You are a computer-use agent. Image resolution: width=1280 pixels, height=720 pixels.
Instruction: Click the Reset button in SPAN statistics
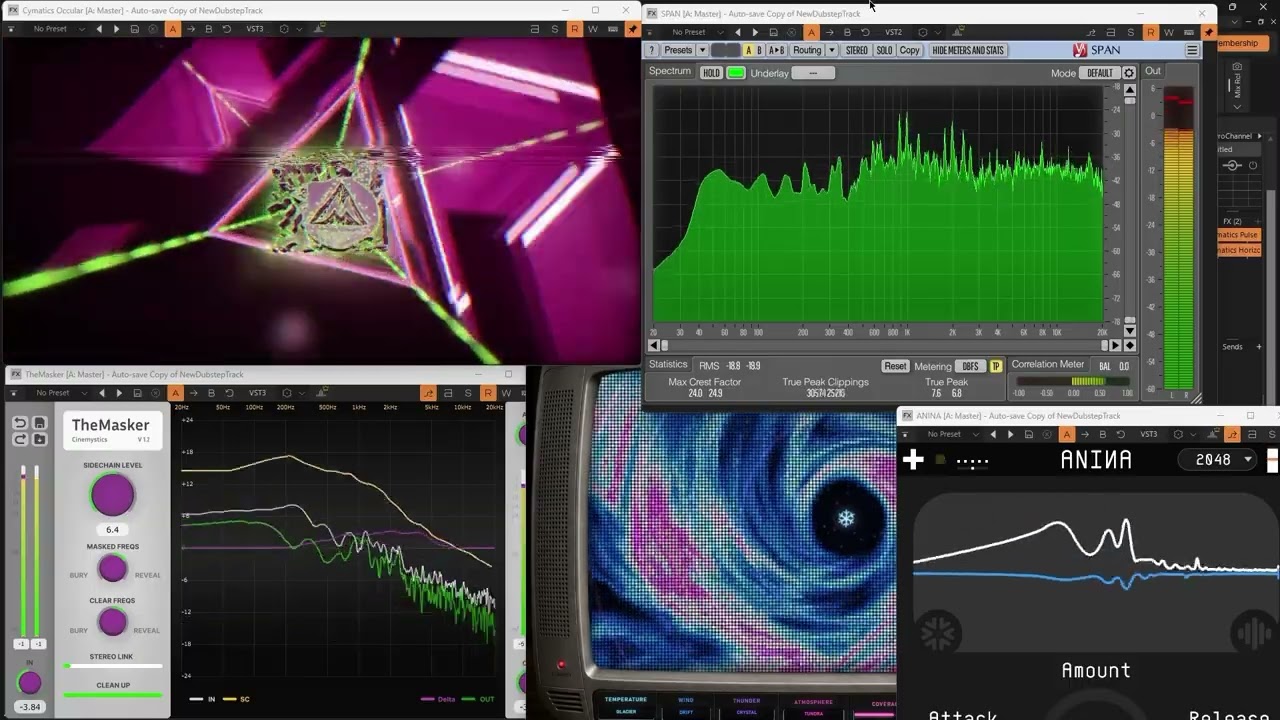[895, 366]
